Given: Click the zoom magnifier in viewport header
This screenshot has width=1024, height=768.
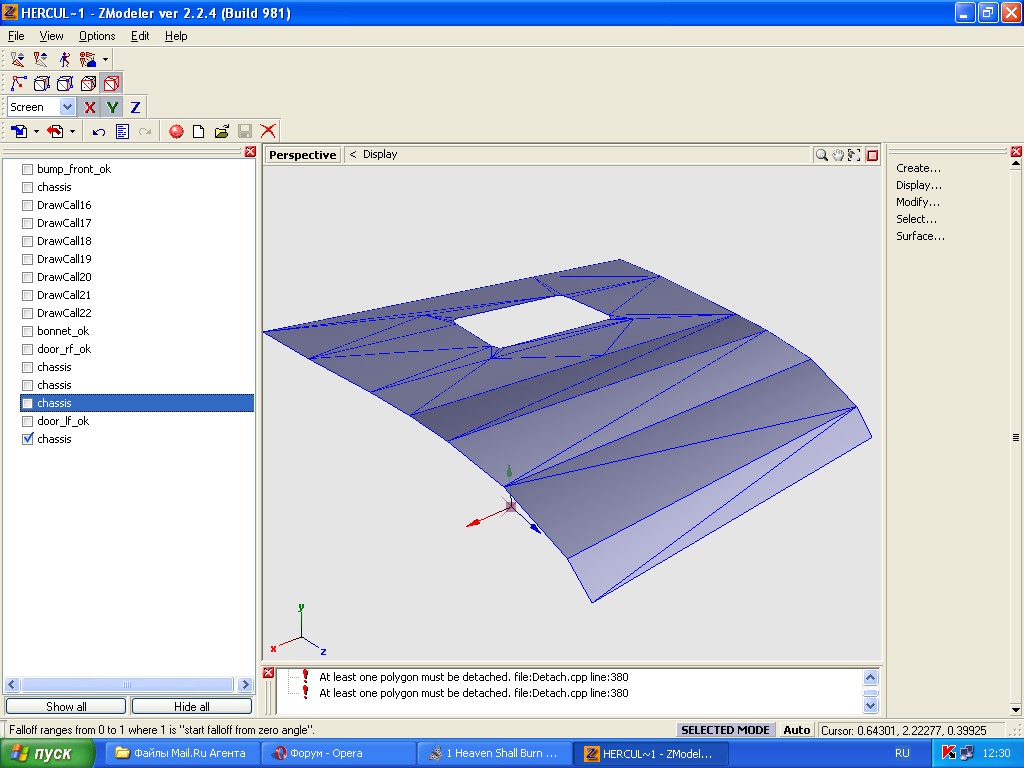Looking at the screenshot, I should (821, 155).
